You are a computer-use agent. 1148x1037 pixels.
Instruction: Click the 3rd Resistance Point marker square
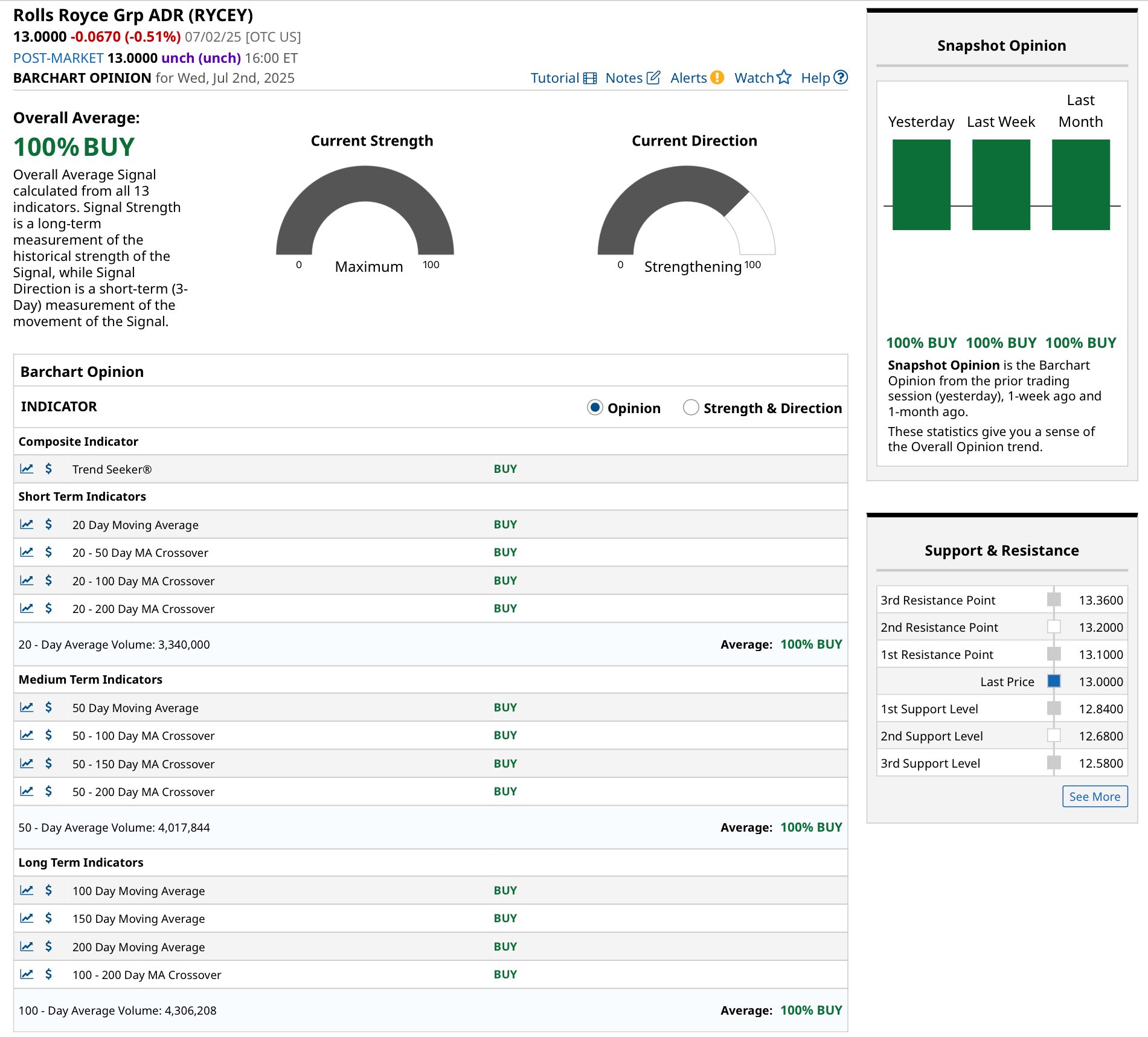1054,600
